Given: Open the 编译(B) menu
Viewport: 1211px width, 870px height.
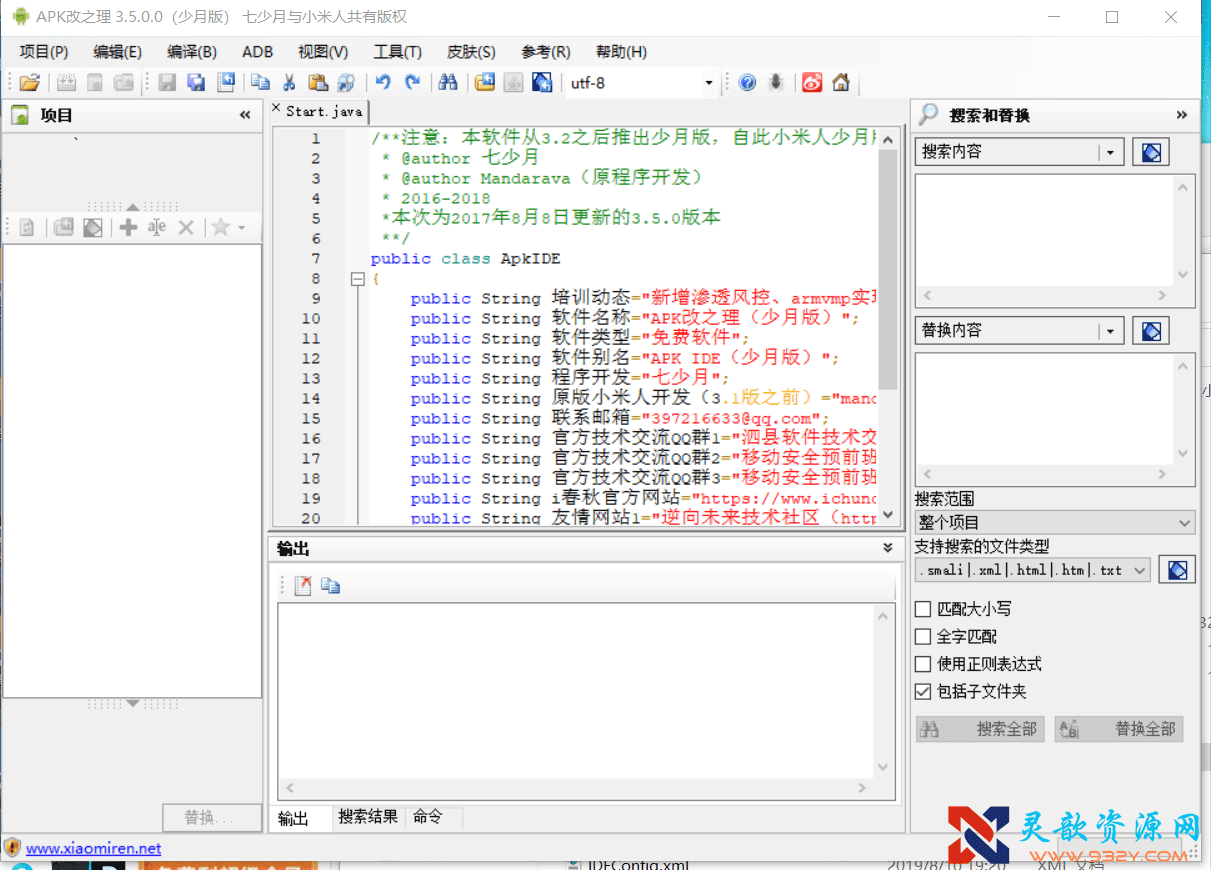Looking at the screenshot, I should 192,52.
